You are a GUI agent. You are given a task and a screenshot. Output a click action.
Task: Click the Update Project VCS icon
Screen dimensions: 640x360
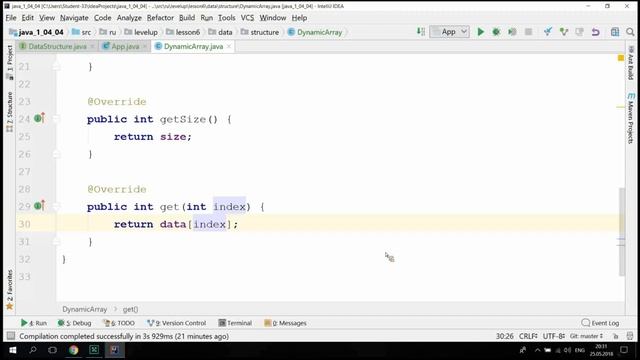(548, 32)
